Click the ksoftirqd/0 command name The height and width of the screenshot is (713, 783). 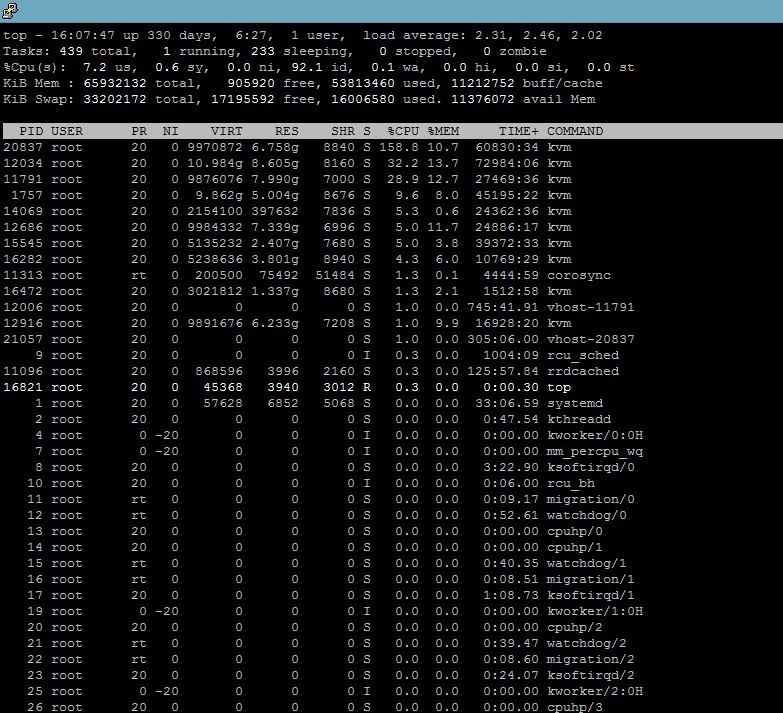(591, 467)
